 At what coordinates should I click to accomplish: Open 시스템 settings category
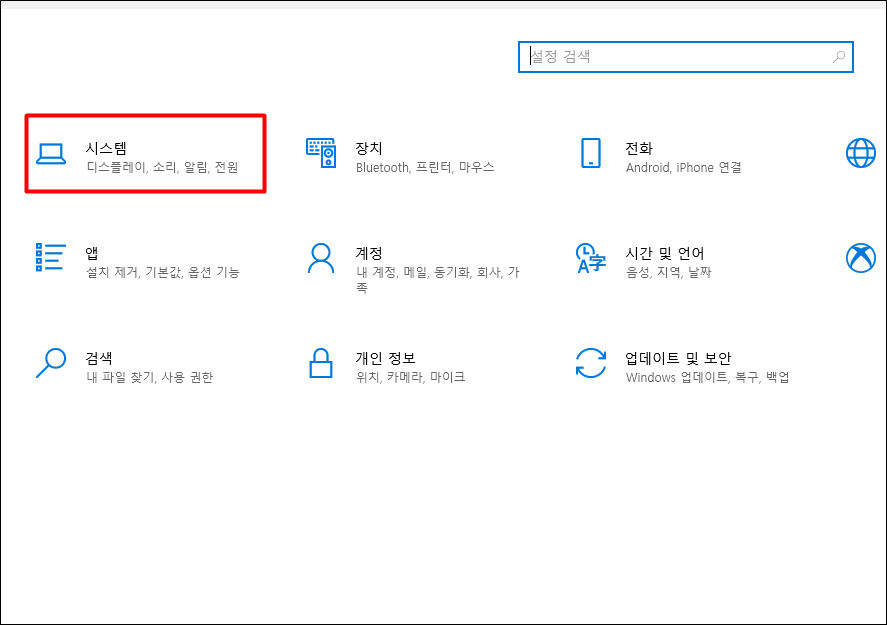(145, 154)
